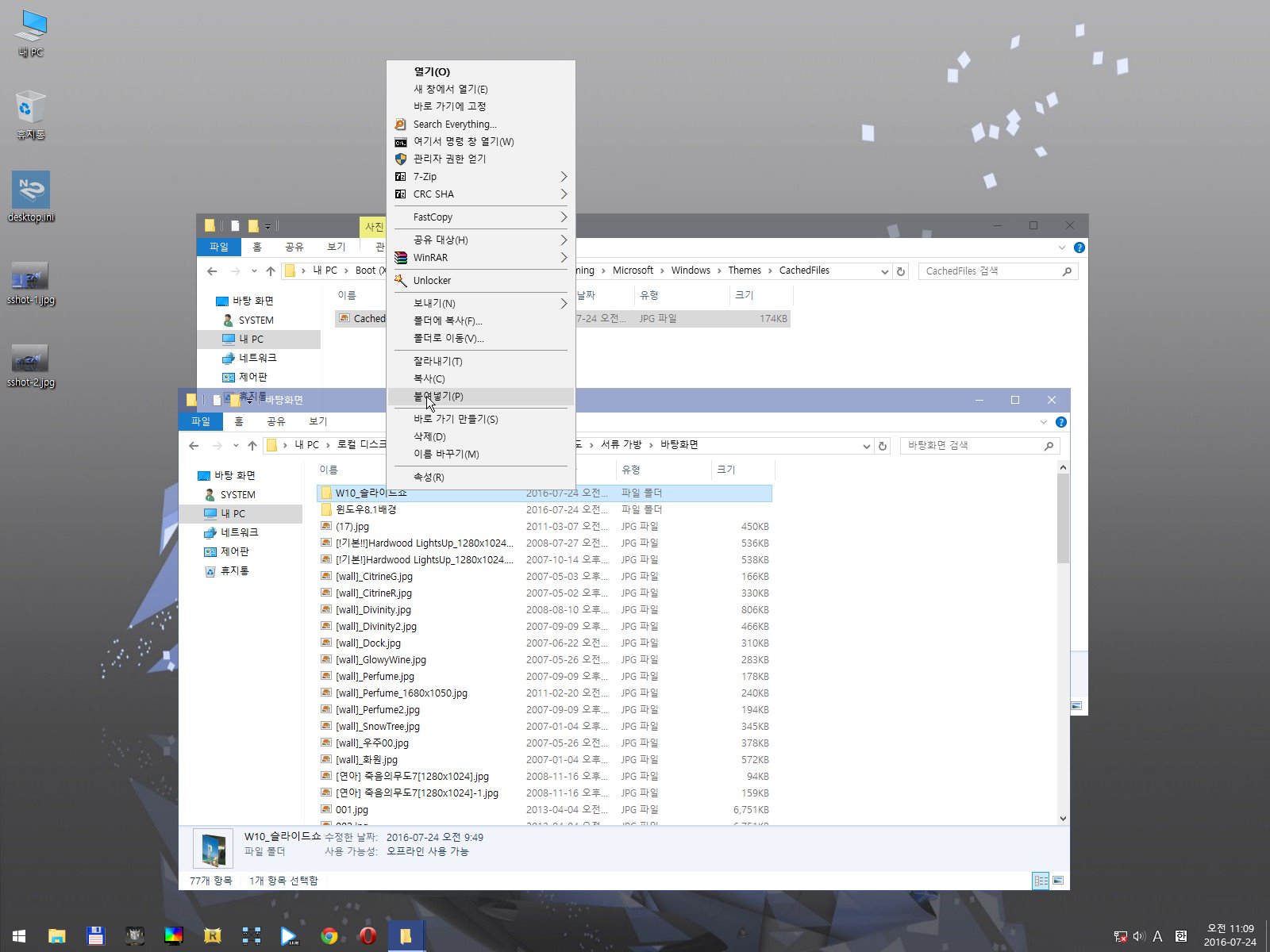Screen dimensions: 1270x952
Task: Open Chrome from the taskbar
Action: 329,936
